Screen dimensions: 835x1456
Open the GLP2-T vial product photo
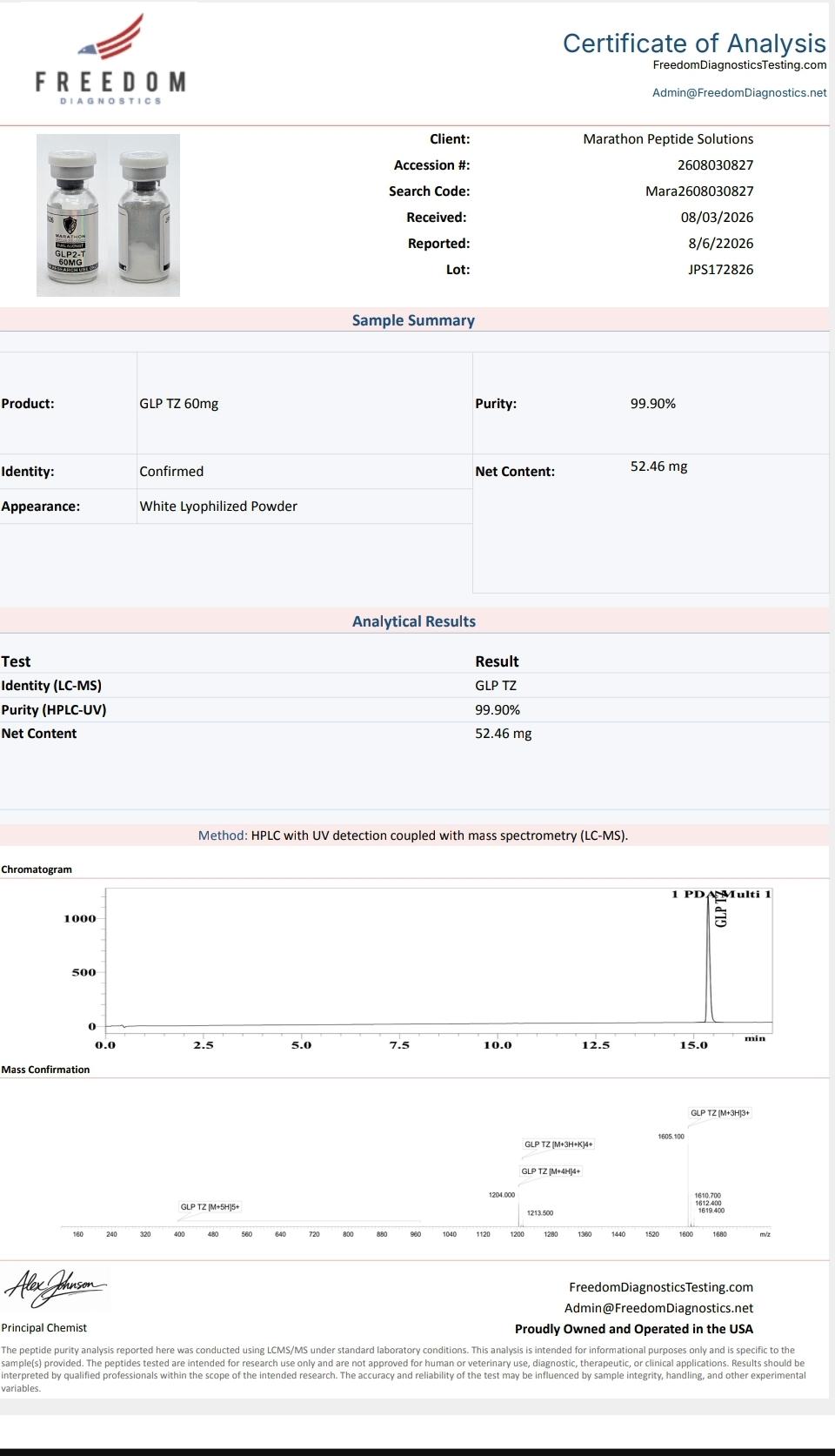click(x=108, y=215)
